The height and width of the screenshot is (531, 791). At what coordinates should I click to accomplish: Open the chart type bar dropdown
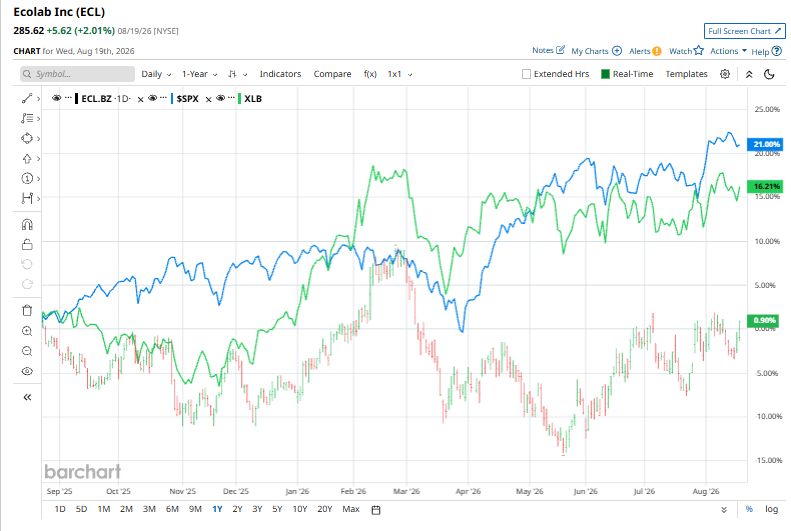(238, 74)
